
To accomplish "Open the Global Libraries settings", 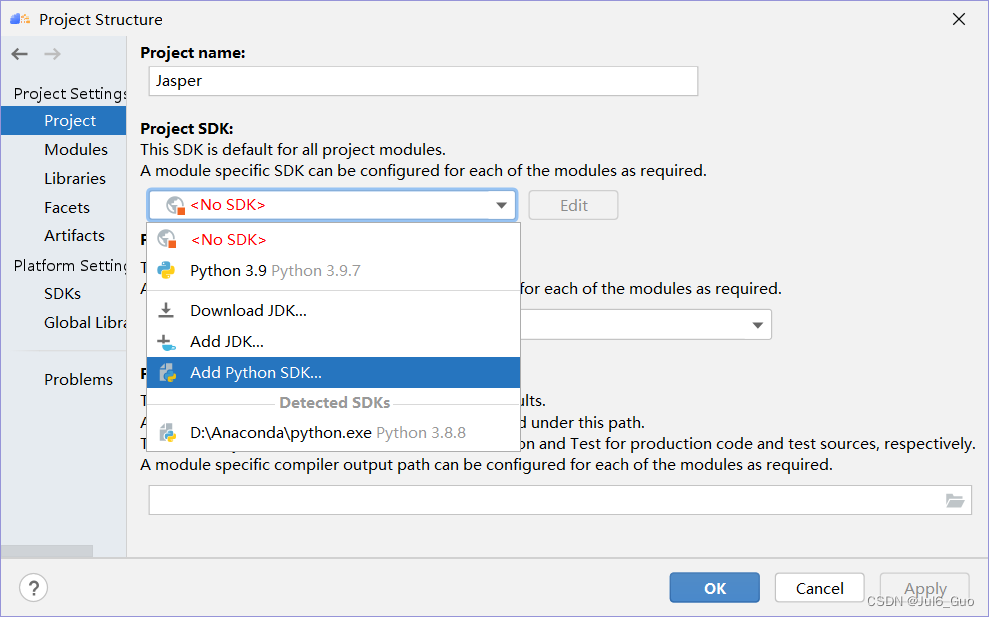I will pos(85,323).
